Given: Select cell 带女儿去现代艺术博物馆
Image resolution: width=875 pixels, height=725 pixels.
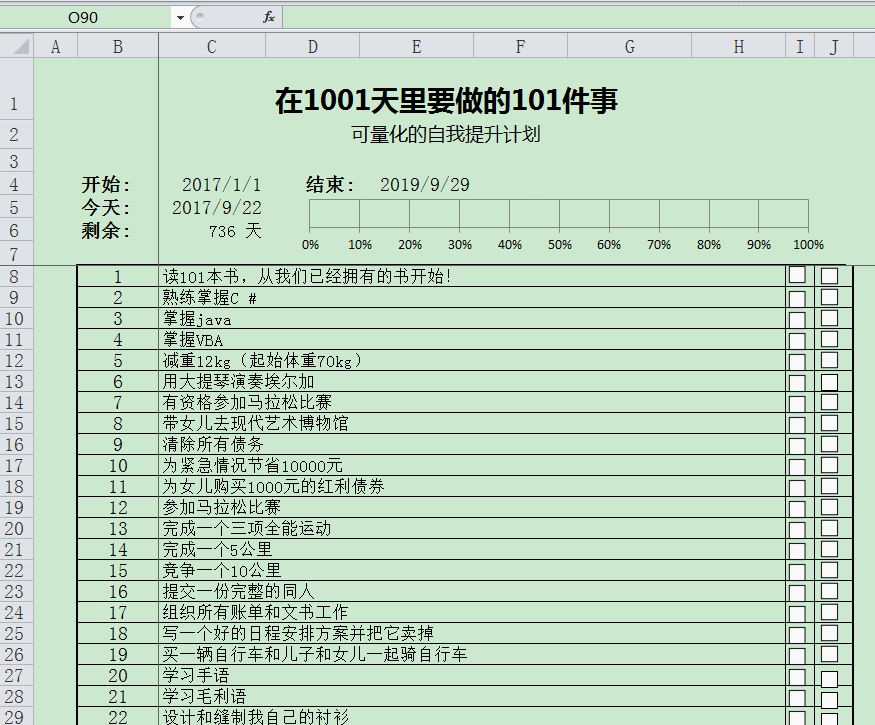Looking at the screenshot, I should (x=472, y=423).
